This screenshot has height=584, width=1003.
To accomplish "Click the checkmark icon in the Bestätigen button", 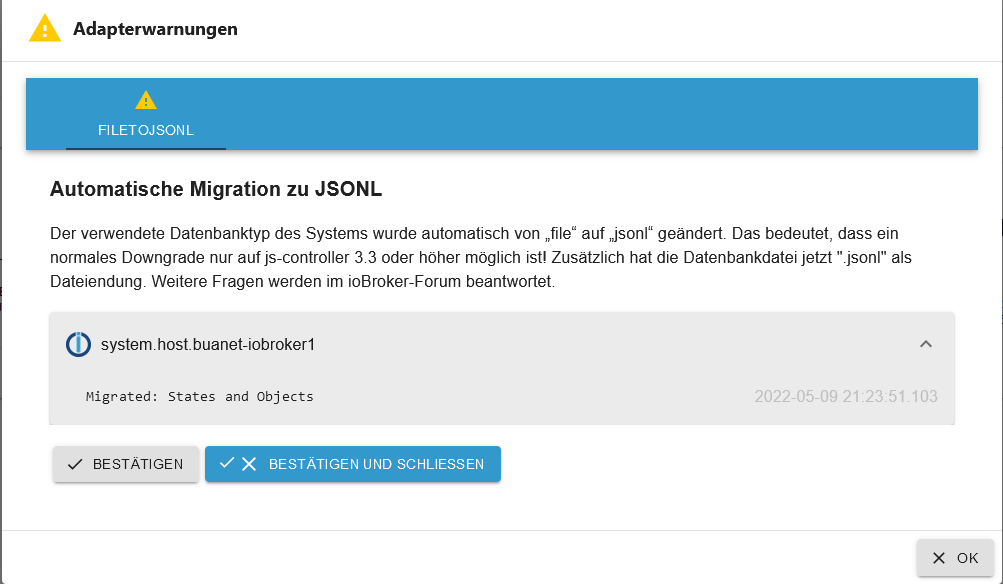I will click(x=75, y=464).
